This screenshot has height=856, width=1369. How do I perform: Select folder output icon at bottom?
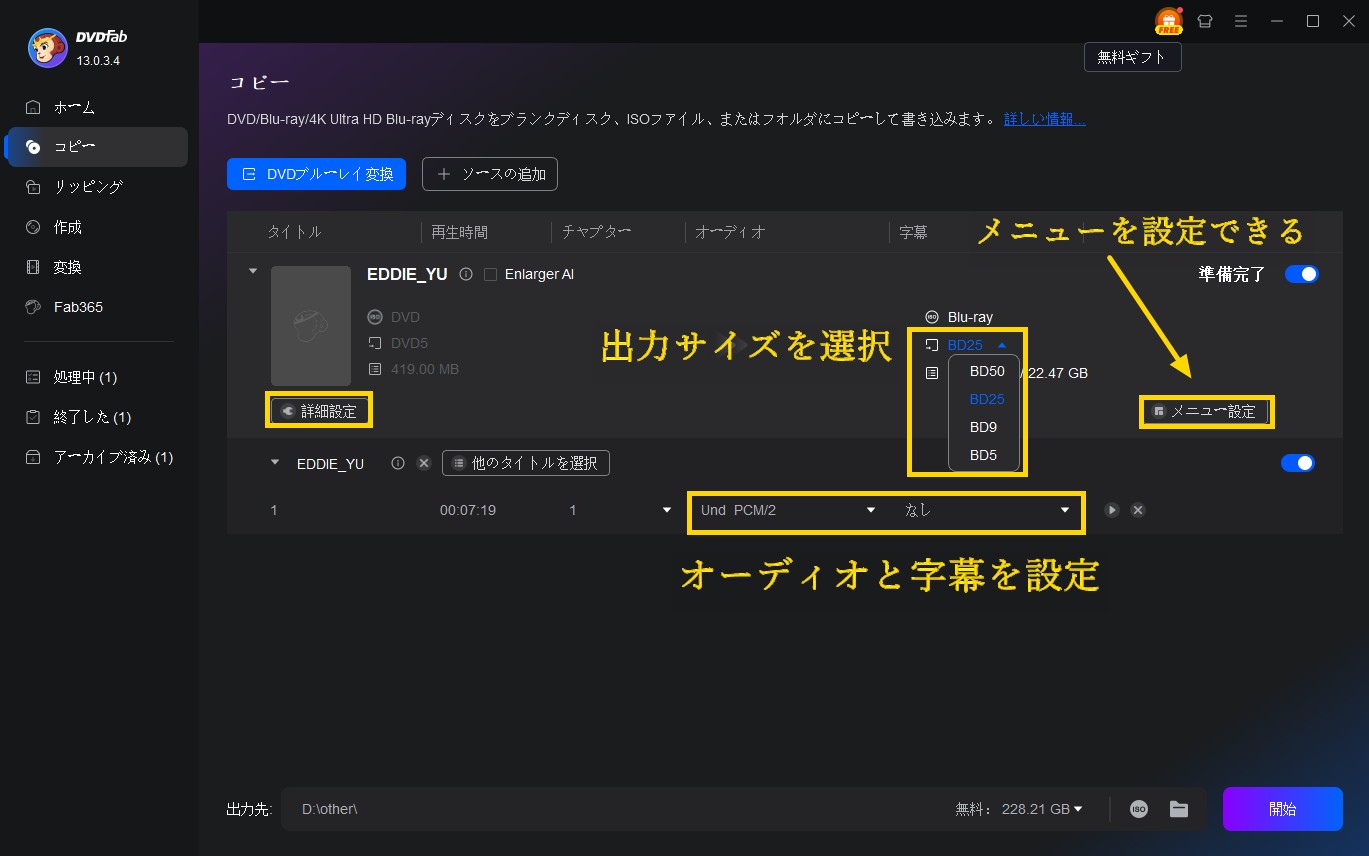(x=1178, y=809)
